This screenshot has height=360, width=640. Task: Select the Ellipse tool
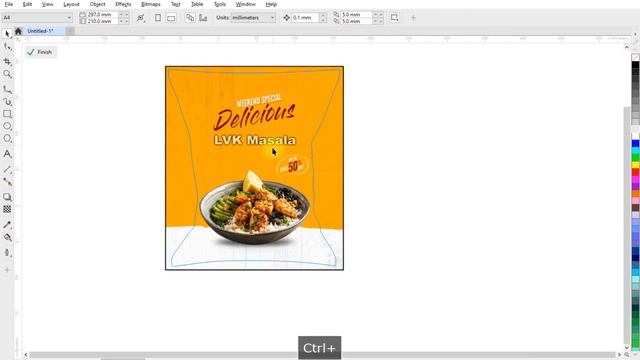[x=7, y=126]
